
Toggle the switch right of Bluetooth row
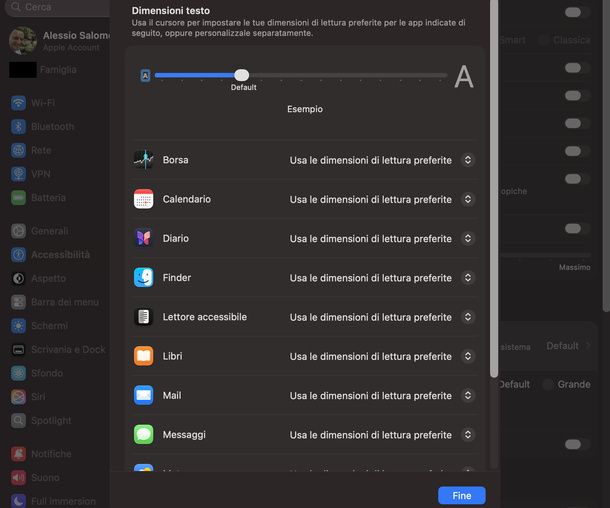[x=577, y=124]
